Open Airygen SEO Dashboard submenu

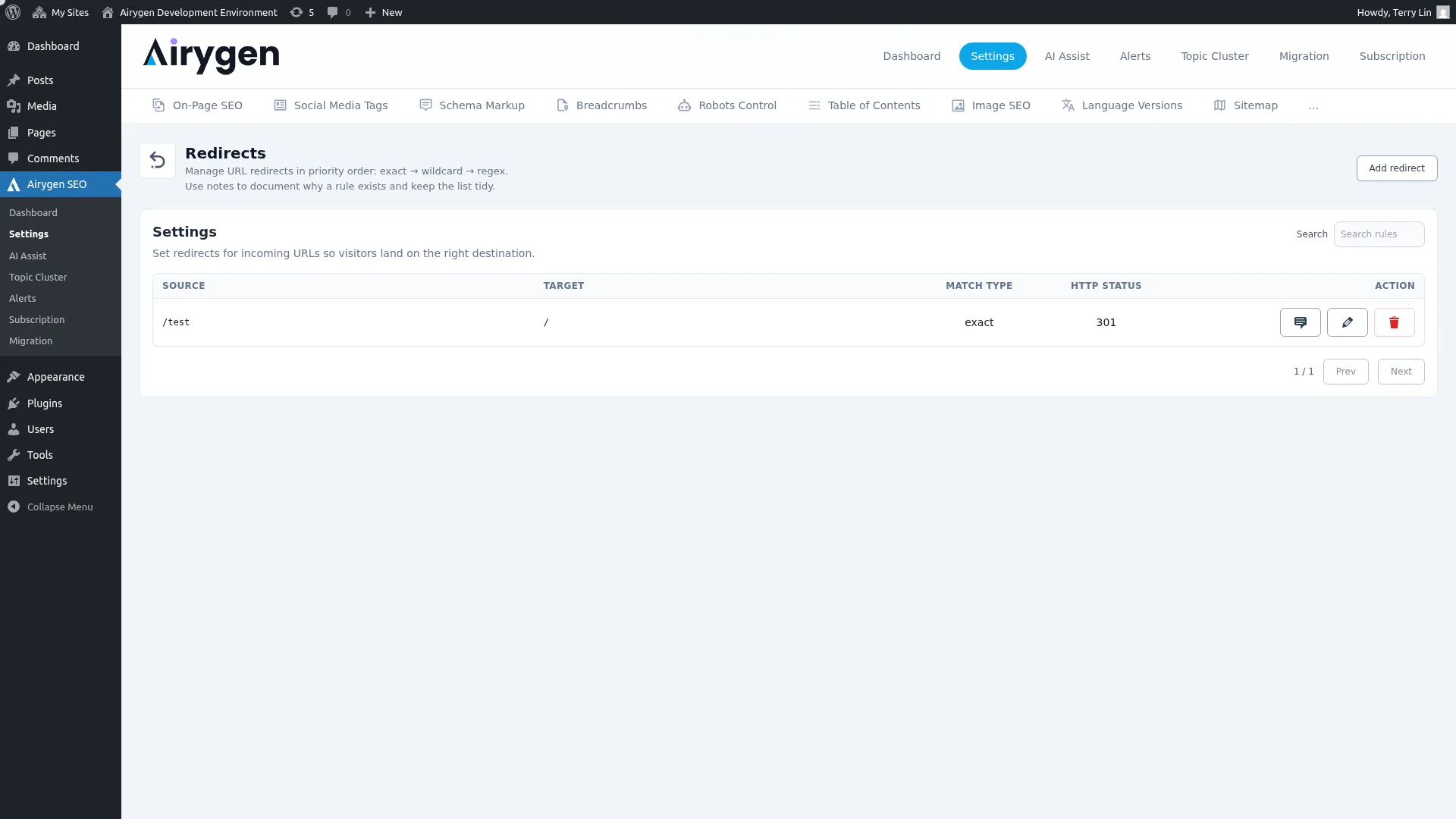coord(33,213)
